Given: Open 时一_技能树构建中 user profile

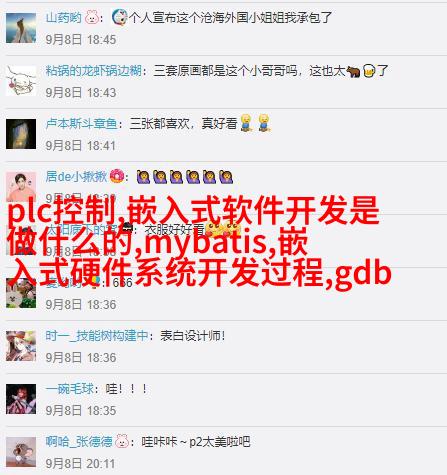Looking at the screenshot, I should coord(97,336).
